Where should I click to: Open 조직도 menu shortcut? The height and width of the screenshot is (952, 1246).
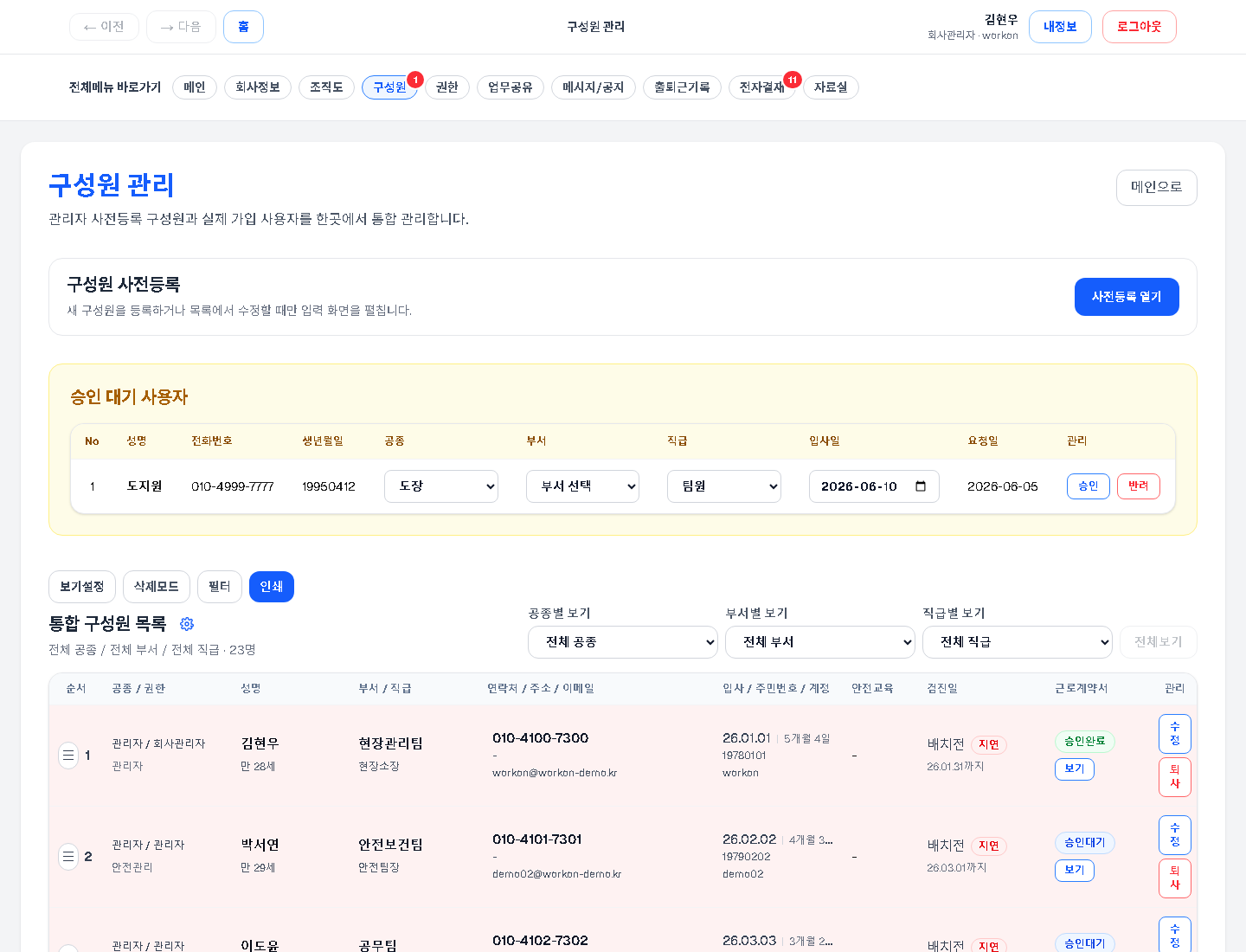tap(326, 87)
